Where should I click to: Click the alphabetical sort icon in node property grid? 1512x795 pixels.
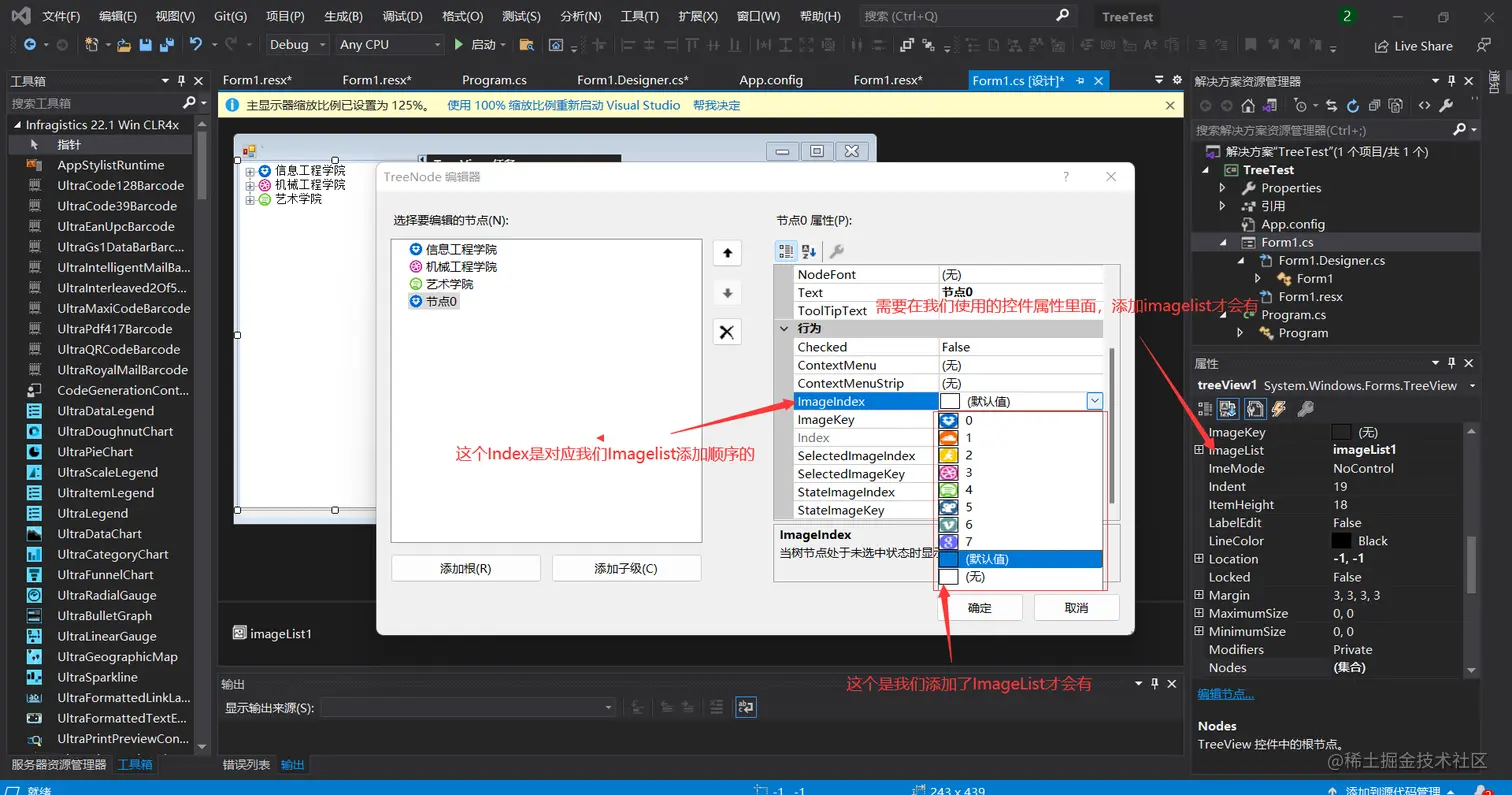tap(809, 251)
